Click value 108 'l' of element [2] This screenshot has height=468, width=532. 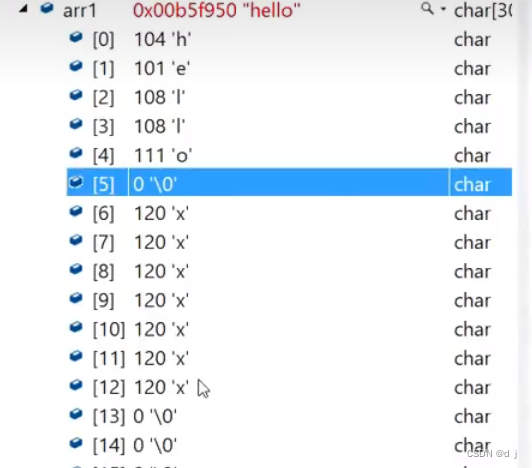pos(159,97)
